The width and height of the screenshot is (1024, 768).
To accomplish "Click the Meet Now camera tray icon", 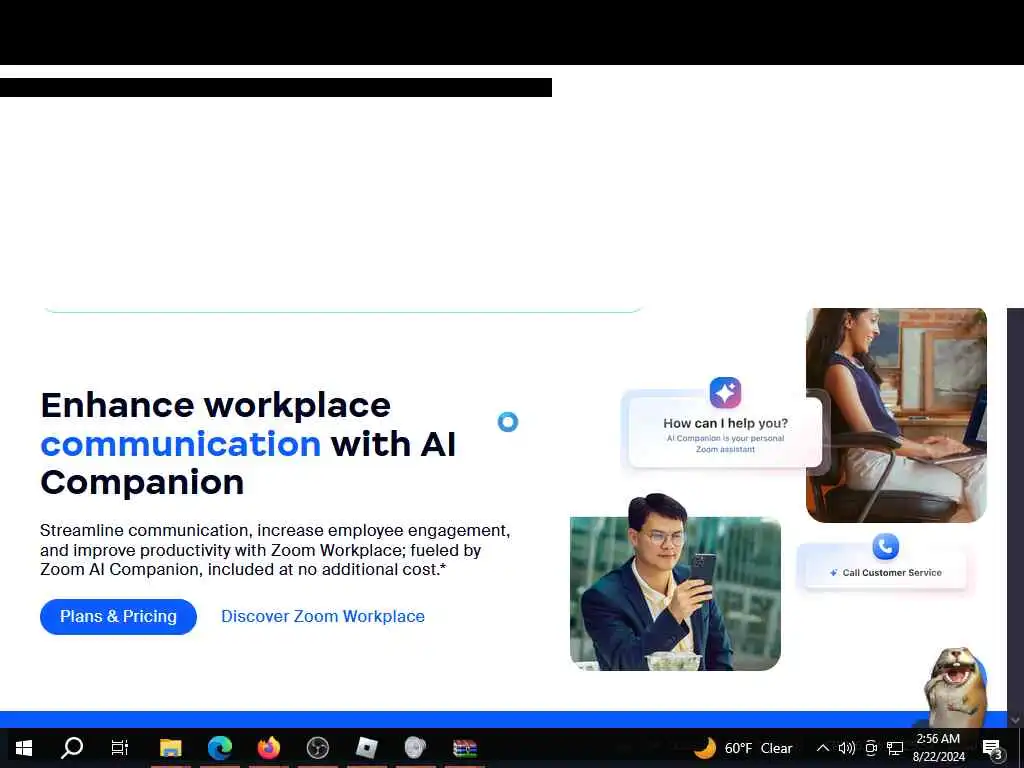I will point(871,748).
